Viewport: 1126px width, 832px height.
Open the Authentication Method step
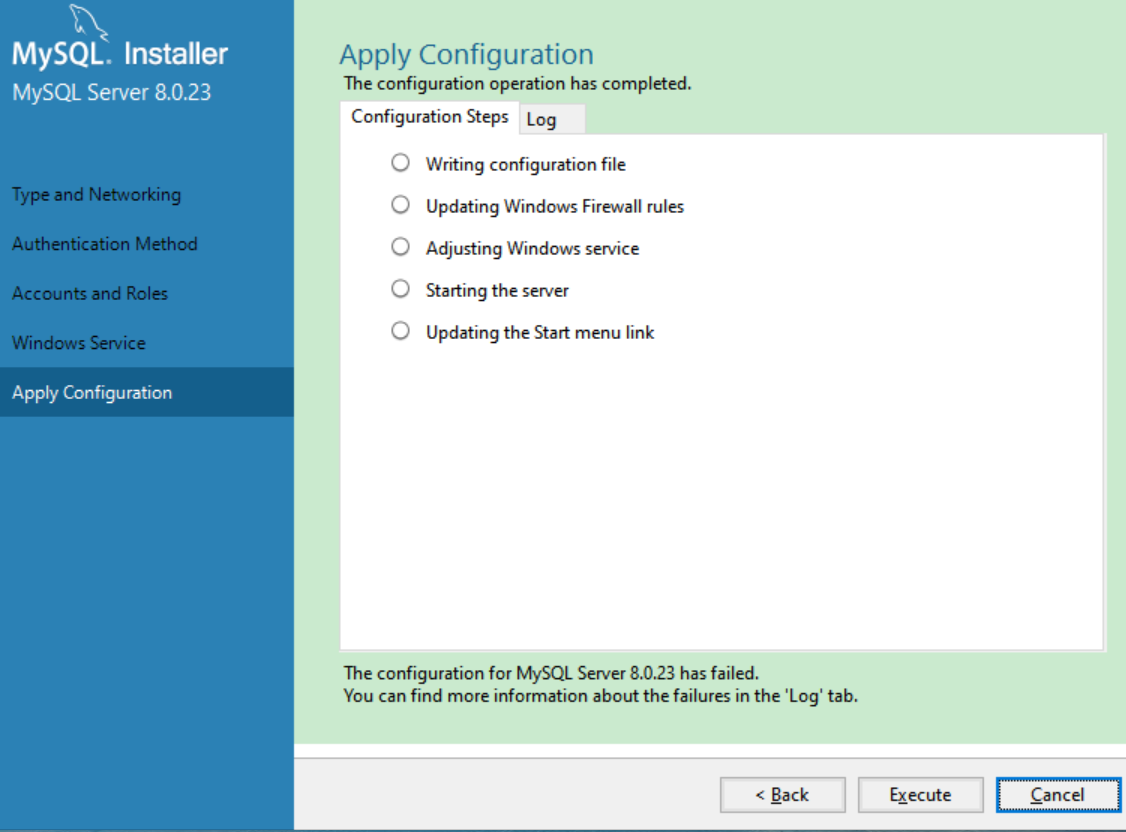pyautogui.click(x=105, y=244)
